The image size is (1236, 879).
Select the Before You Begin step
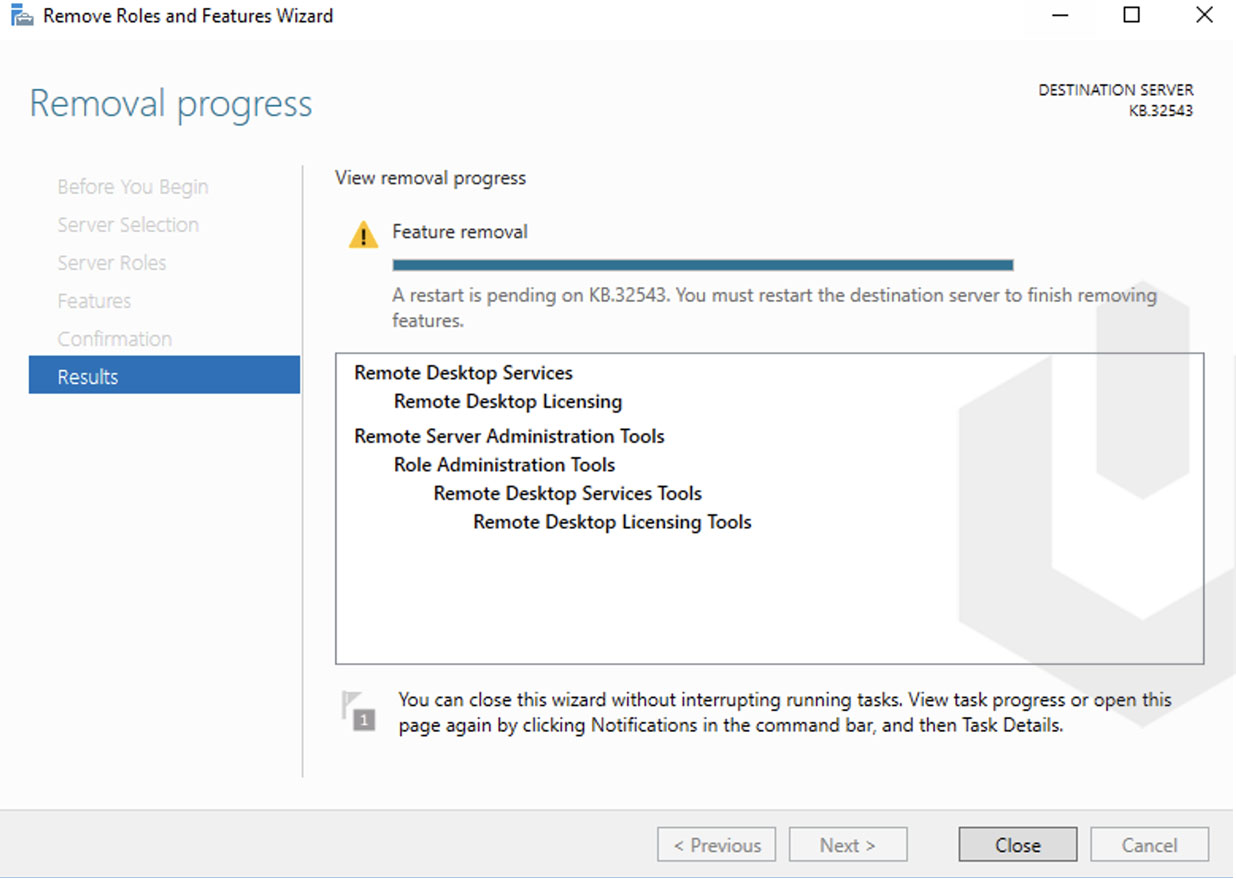coord(132,186)
